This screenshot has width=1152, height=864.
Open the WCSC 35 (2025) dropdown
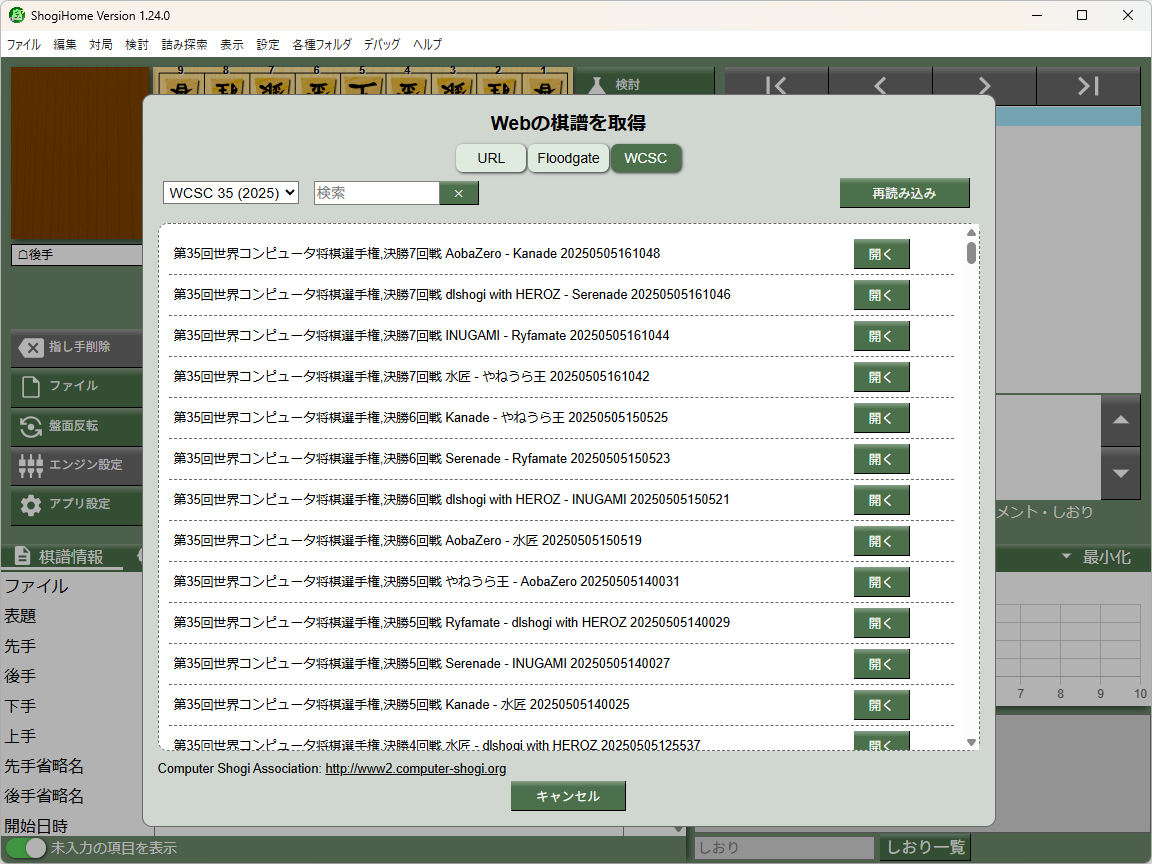point(231,192)
